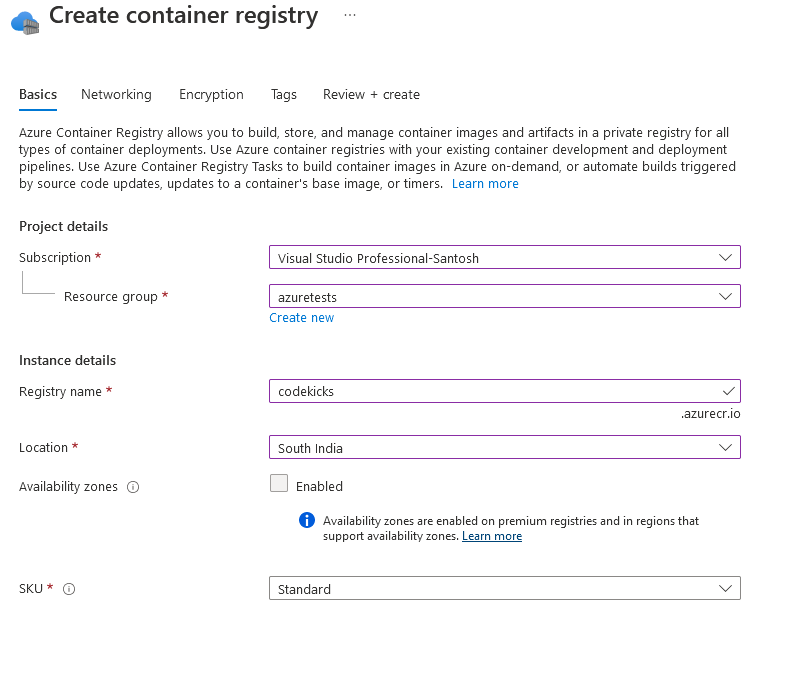This screenshot has width=797, height=693.
Task: Open the Encryption tab
Action: coord(211,95)
